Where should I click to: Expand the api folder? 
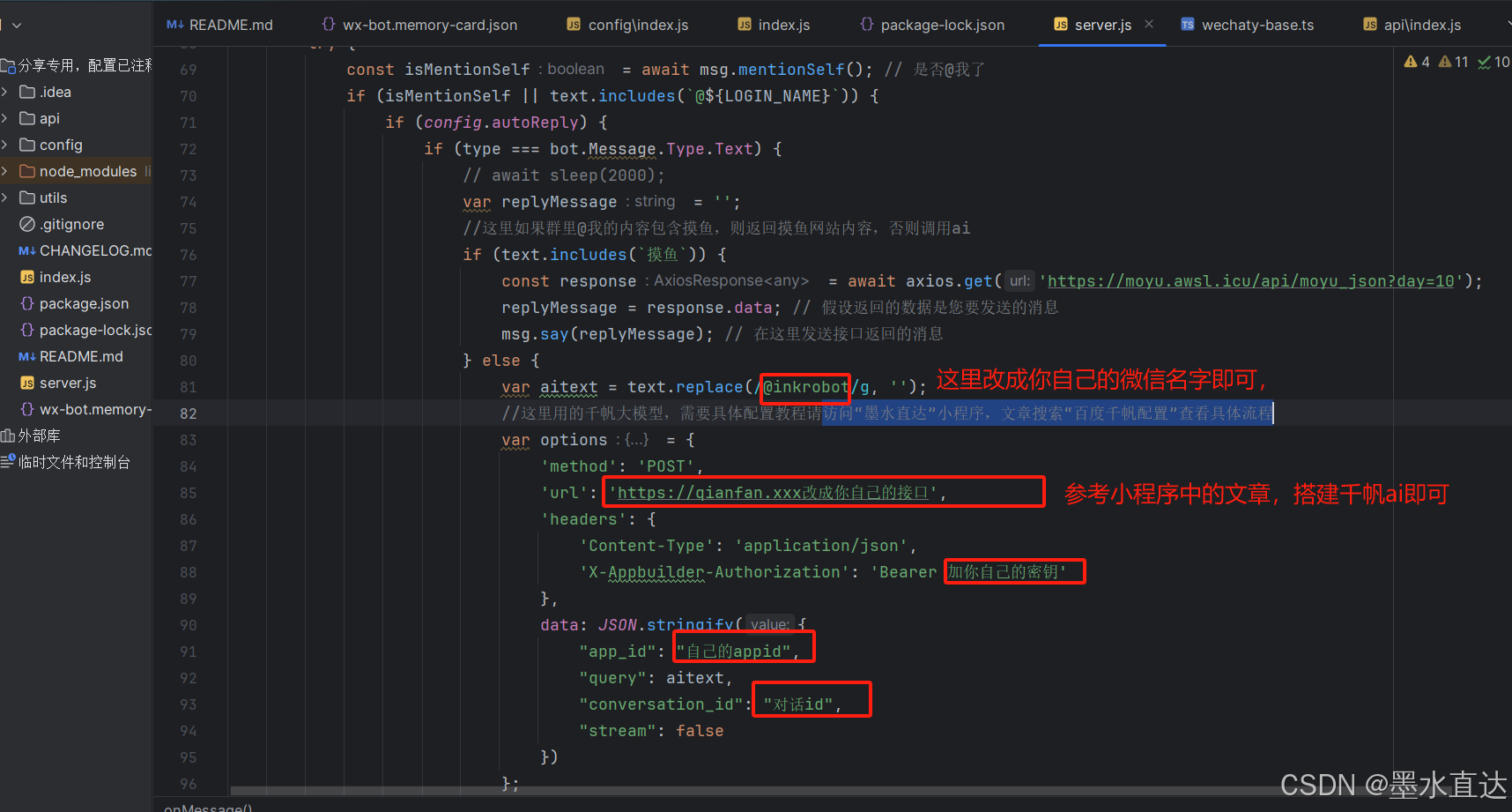point(5,118)
